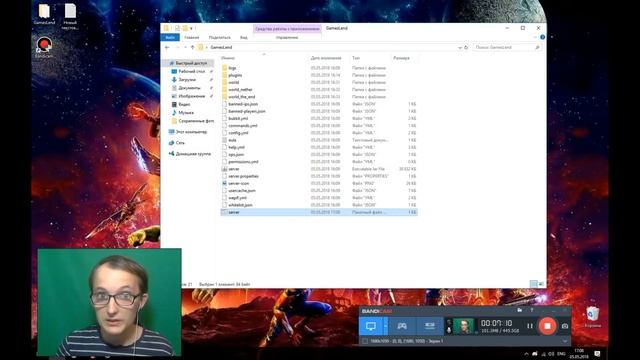The image size is (640, 360).
Task: Select Сеть in the navigation pane
Action: (x=180, y=143)
